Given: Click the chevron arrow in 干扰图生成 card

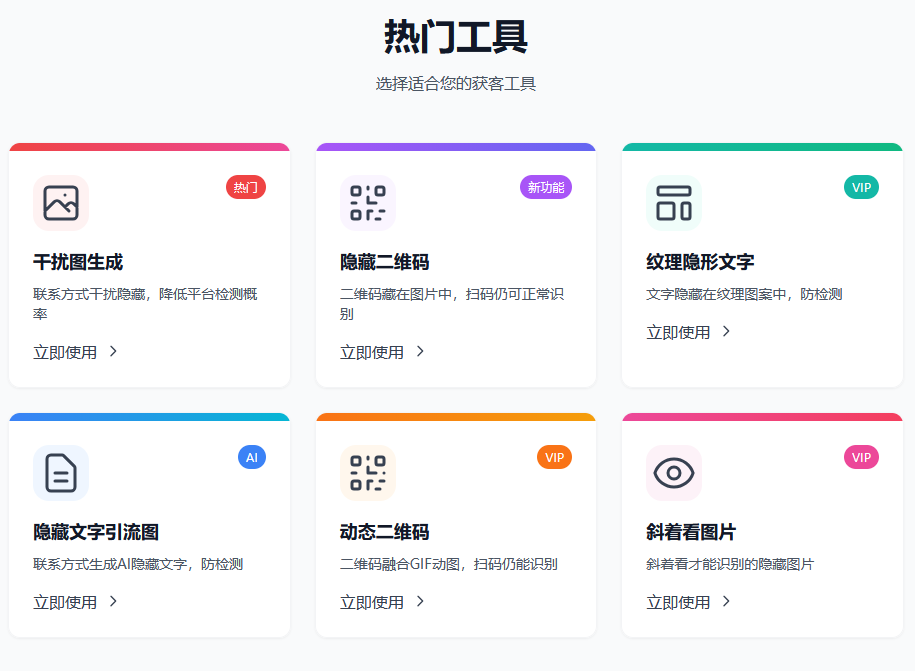Looking at the screenshot, I should [113, 351].
